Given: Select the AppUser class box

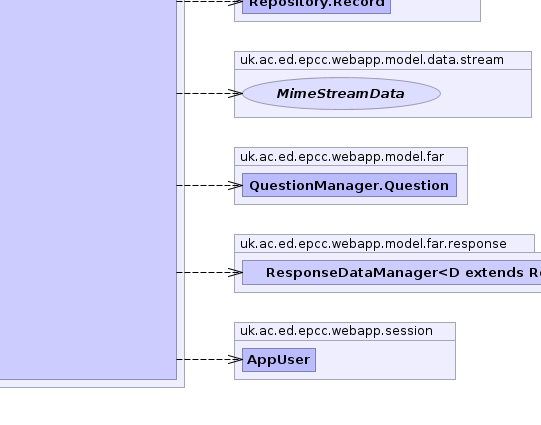Looking at the screenshot, I should coord(279,360).
